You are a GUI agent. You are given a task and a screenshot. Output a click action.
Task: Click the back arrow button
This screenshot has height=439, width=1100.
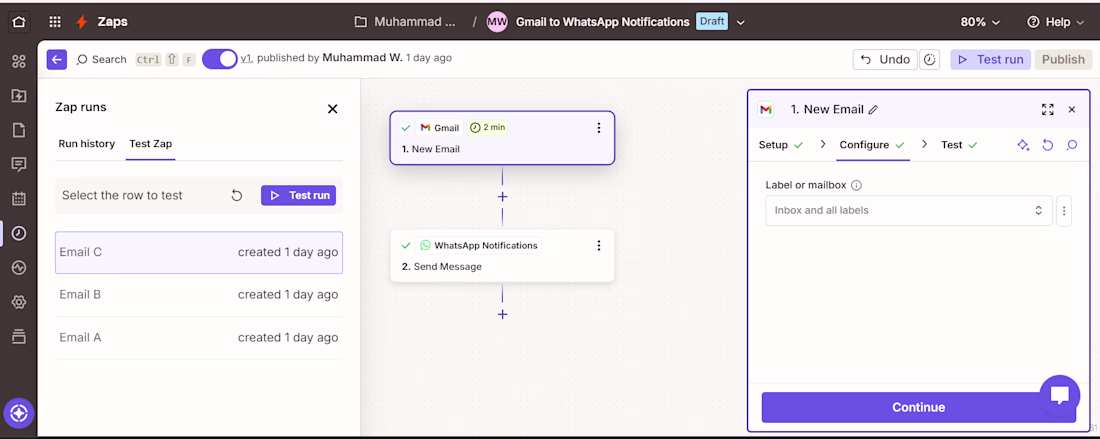[57, 60]
